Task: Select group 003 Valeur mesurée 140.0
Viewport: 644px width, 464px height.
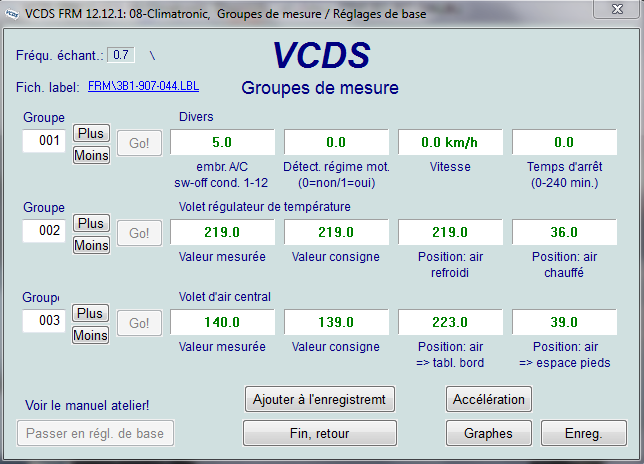Action: pyautogui.click(x=222, y=322)
